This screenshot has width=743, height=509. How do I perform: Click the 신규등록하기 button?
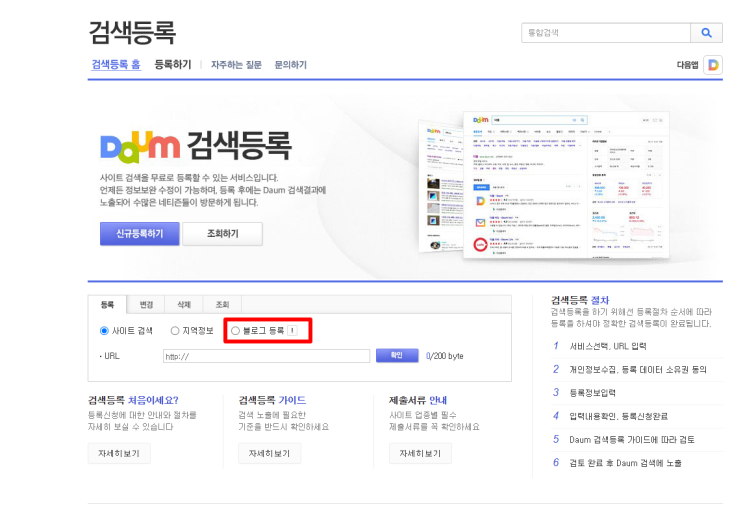coord(140,234)
